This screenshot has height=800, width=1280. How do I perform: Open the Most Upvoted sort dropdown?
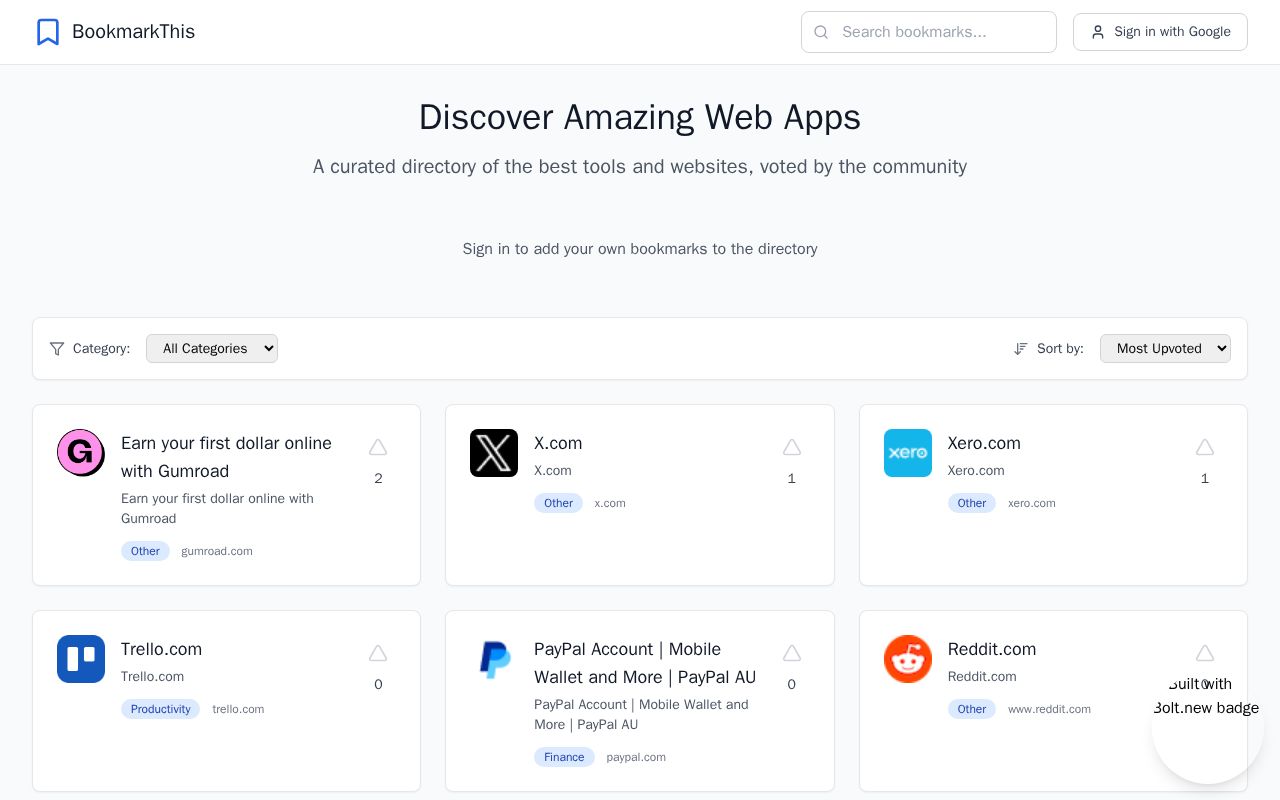pos(1165,349)
